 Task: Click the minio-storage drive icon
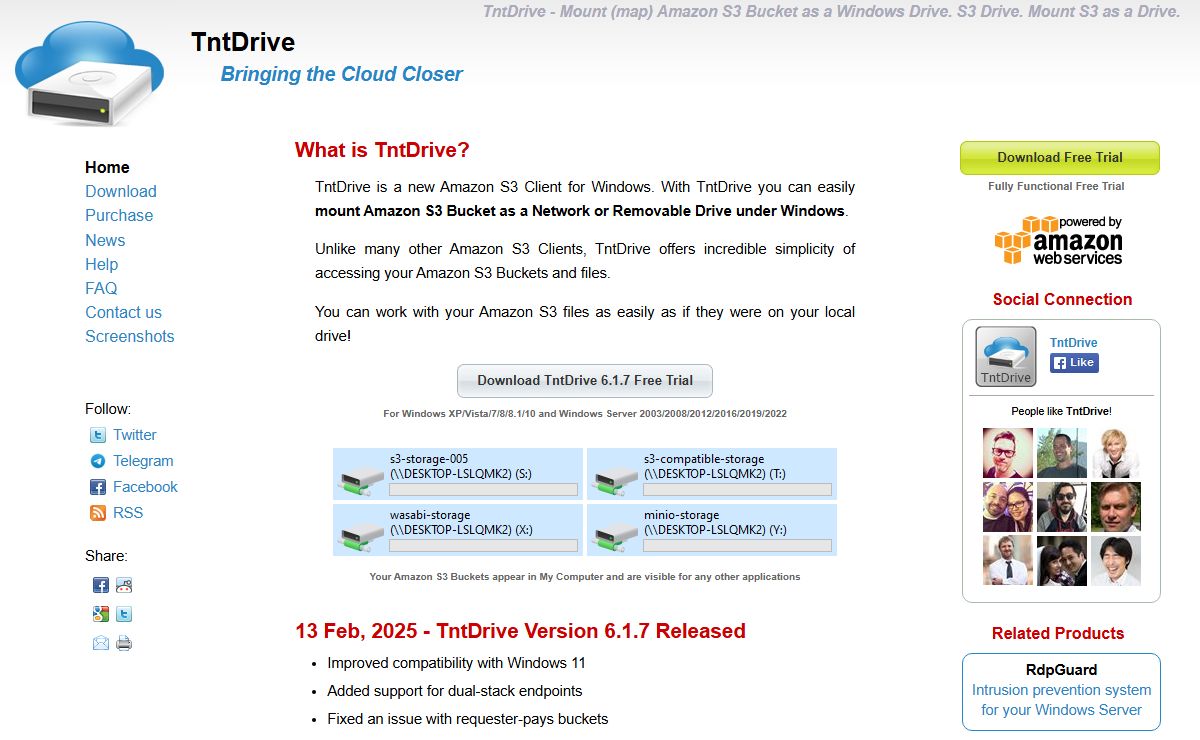pyautogui.click(x=615, y=535)
